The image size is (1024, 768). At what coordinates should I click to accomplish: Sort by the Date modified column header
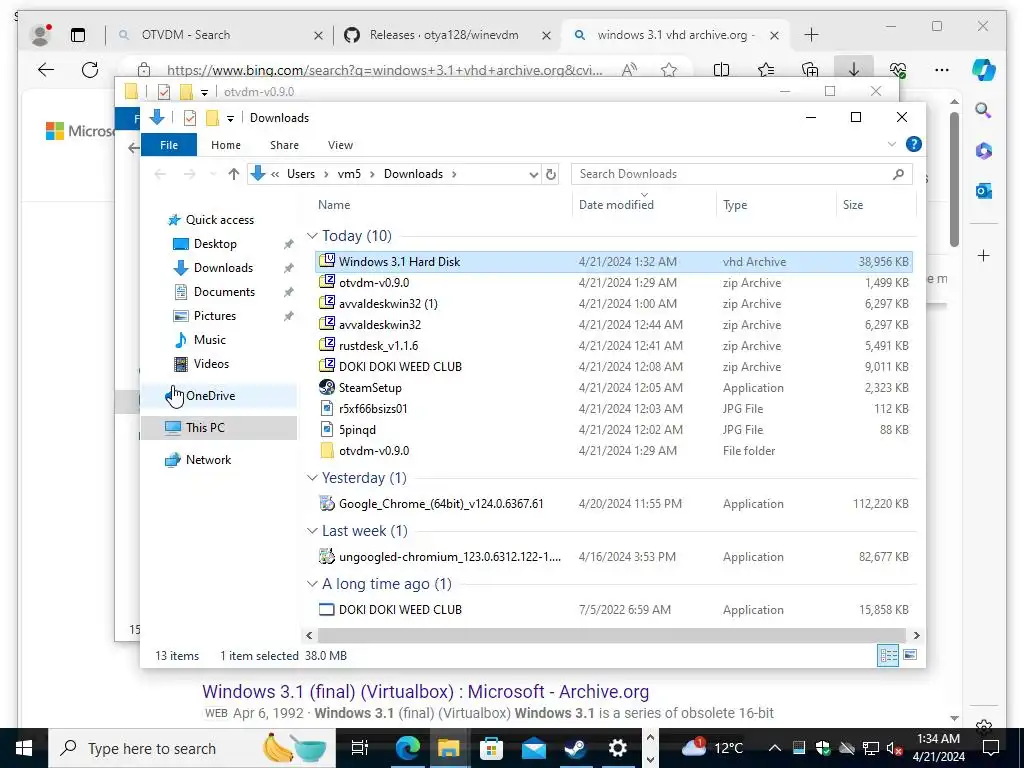coord(616,204)
